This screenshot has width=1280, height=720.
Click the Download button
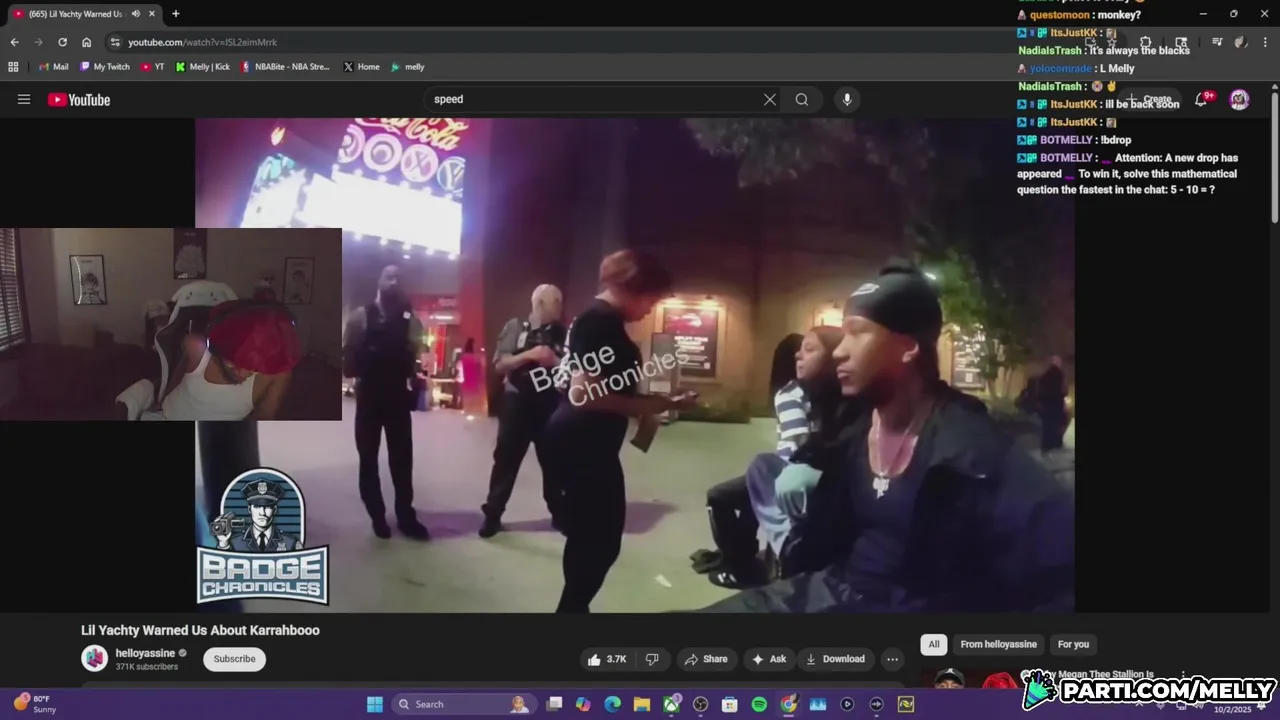tap(835, 659)
